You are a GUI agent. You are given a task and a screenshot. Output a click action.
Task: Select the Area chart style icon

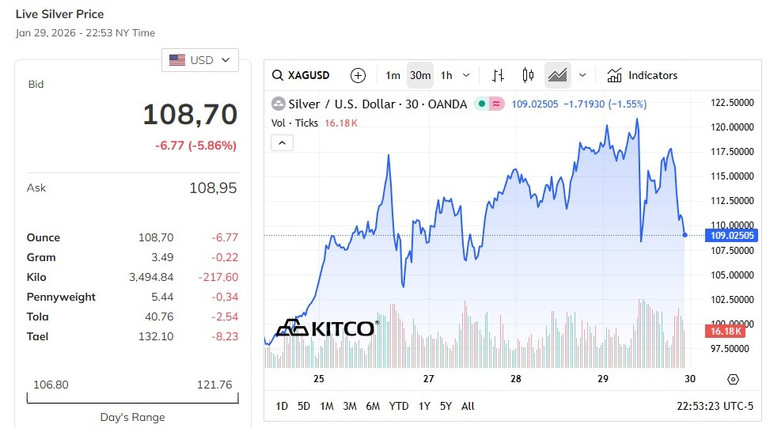557,75
